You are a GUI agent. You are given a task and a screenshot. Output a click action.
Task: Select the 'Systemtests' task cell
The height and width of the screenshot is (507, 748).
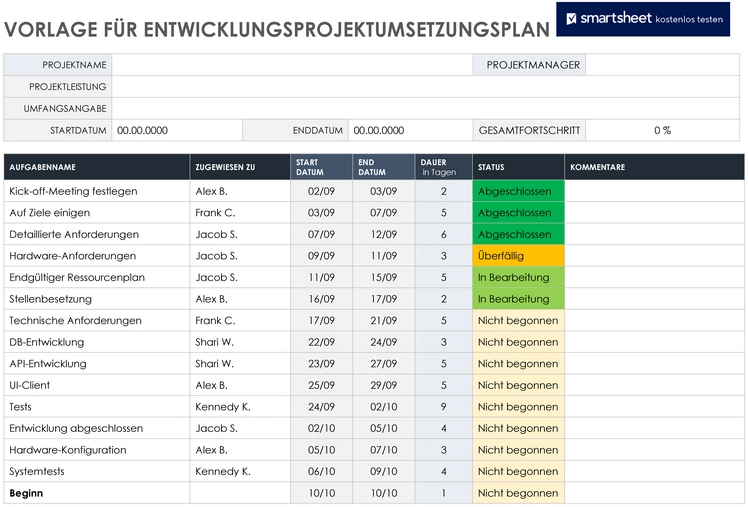pyautogui.click(x=97, y=471)
